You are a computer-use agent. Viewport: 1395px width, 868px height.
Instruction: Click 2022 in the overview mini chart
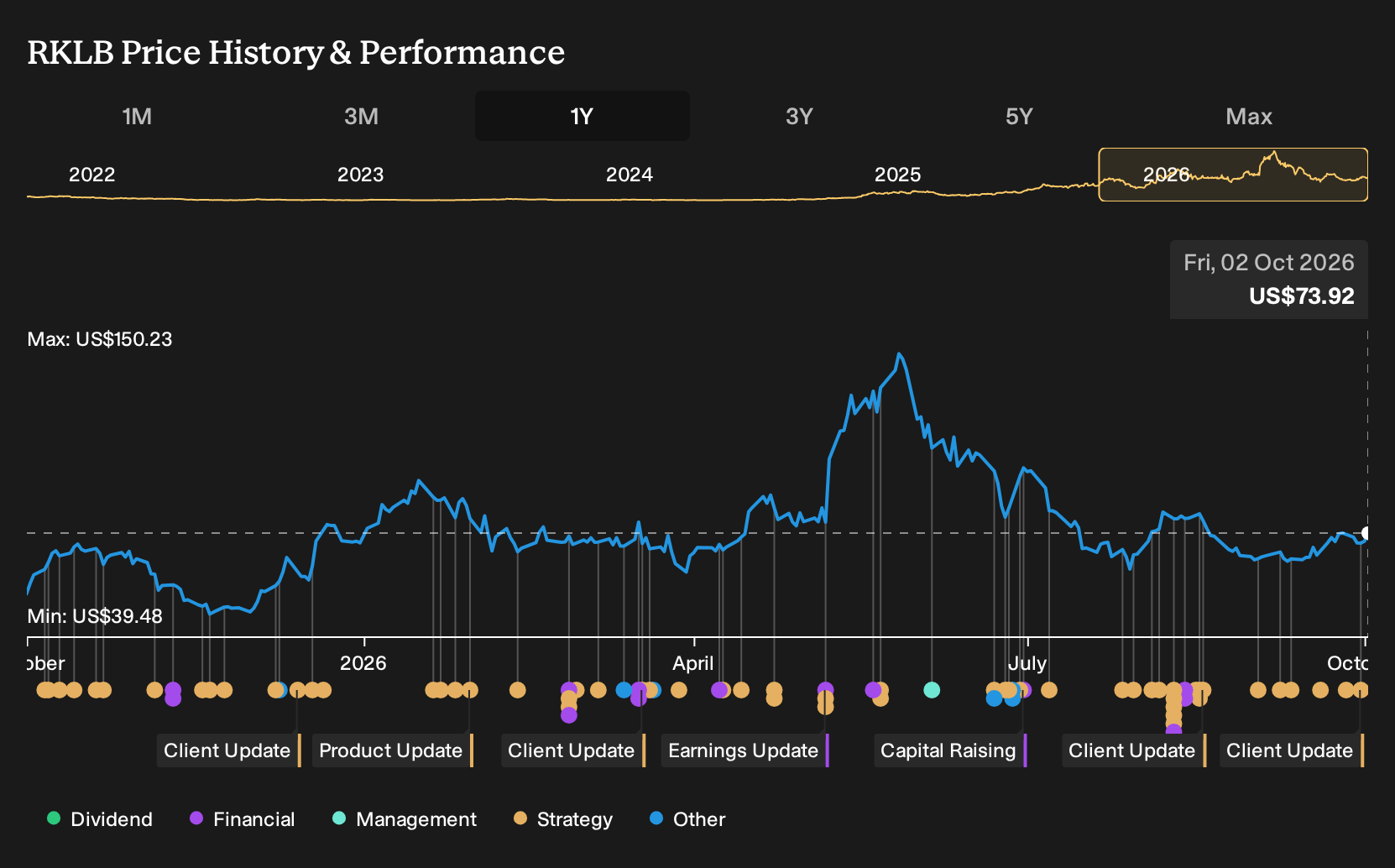[x=91, y=175]
